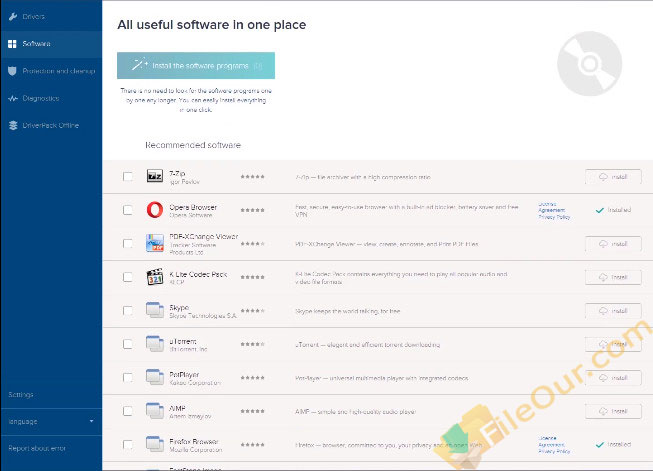Check the Opera Browser checkbox
The height and width of the screenshot is (471, 653).
tap(128, 210)
